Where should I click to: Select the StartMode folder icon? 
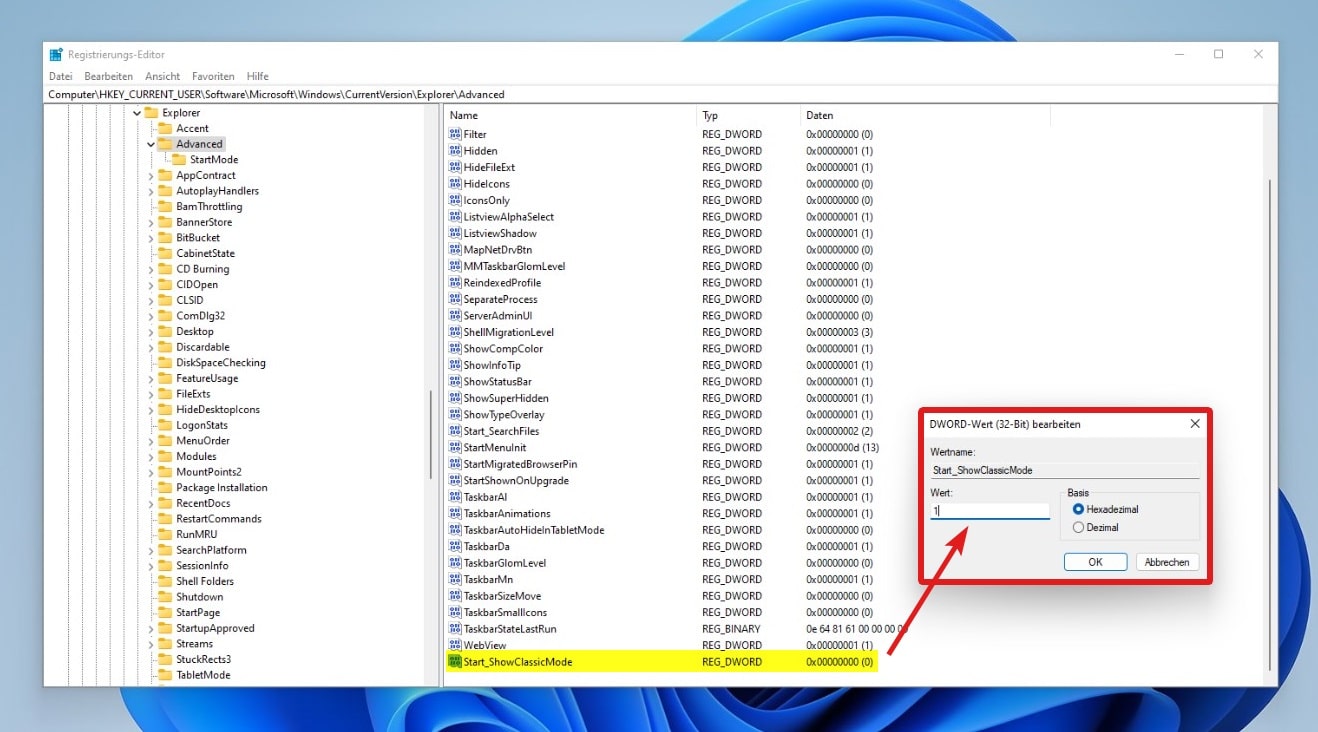[179, 160]
